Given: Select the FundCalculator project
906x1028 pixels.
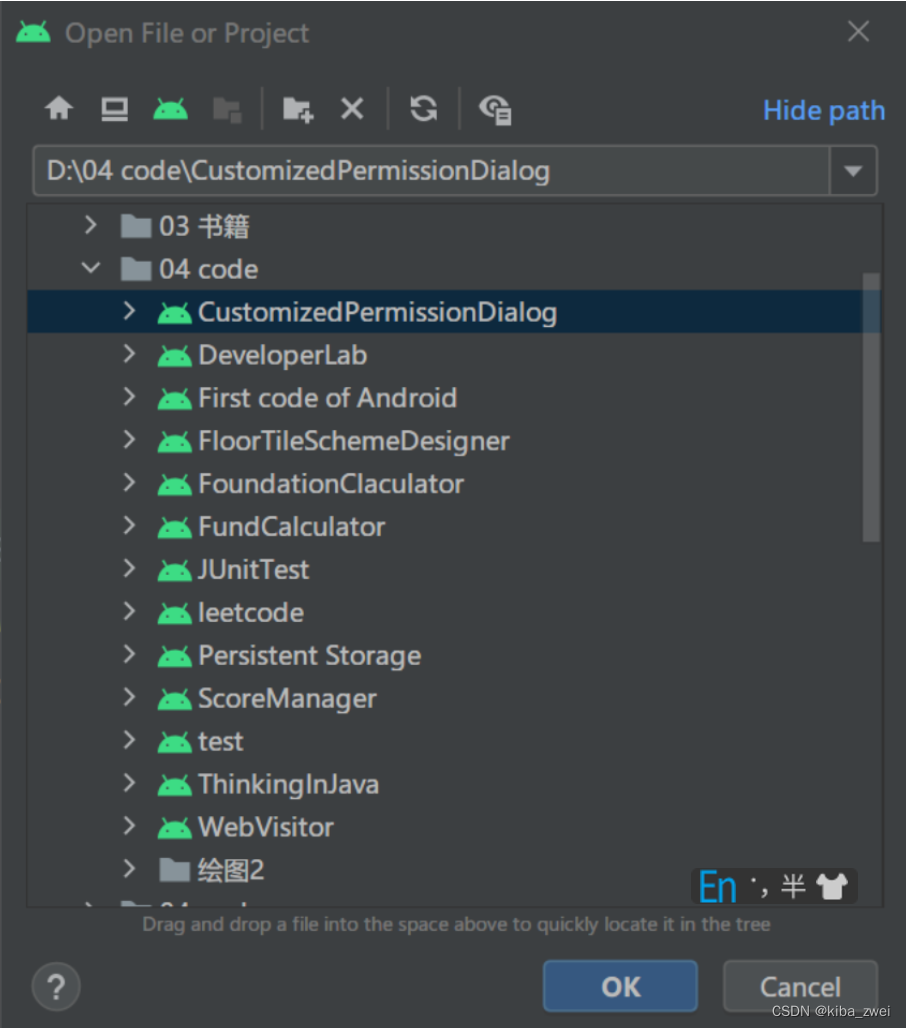Looking at the screenshot, I should [292, 527].
